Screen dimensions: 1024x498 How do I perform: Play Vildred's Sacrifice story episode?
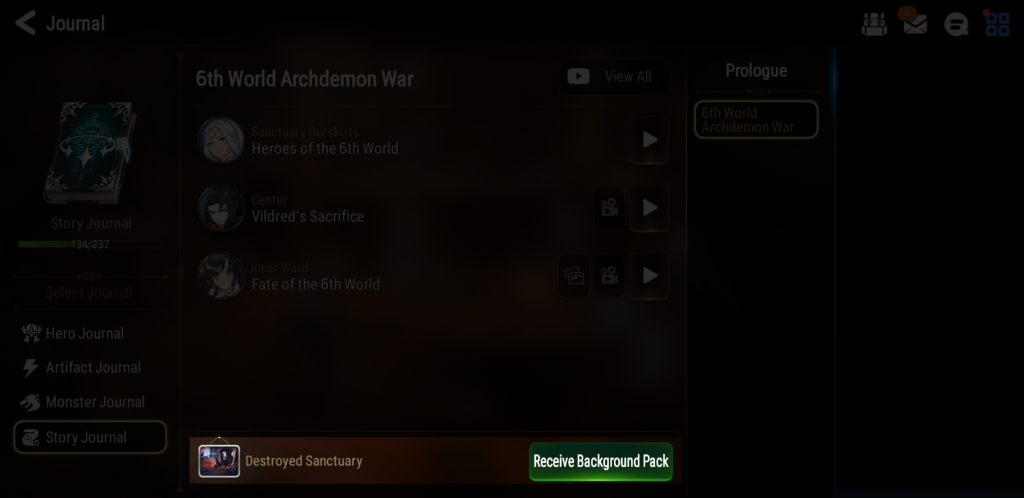649,208
